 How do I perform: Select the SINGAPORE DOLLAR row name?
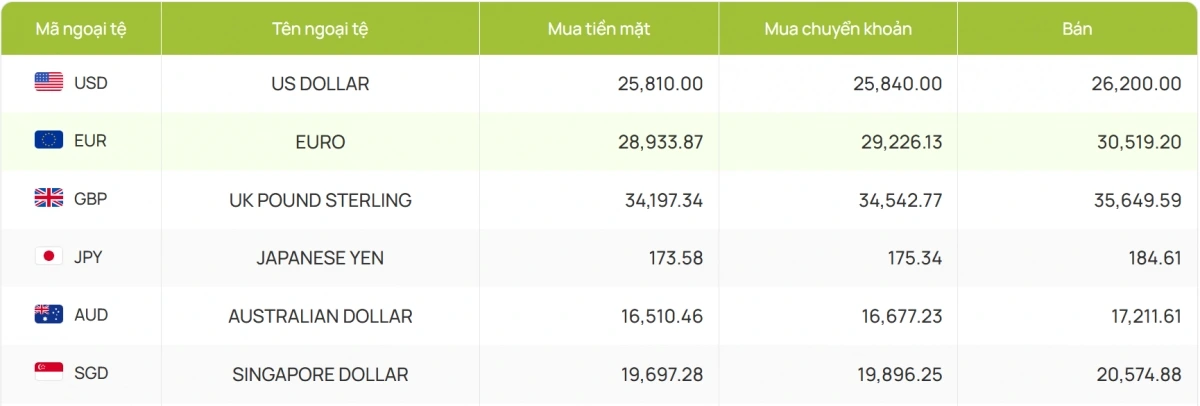[320, 375]
